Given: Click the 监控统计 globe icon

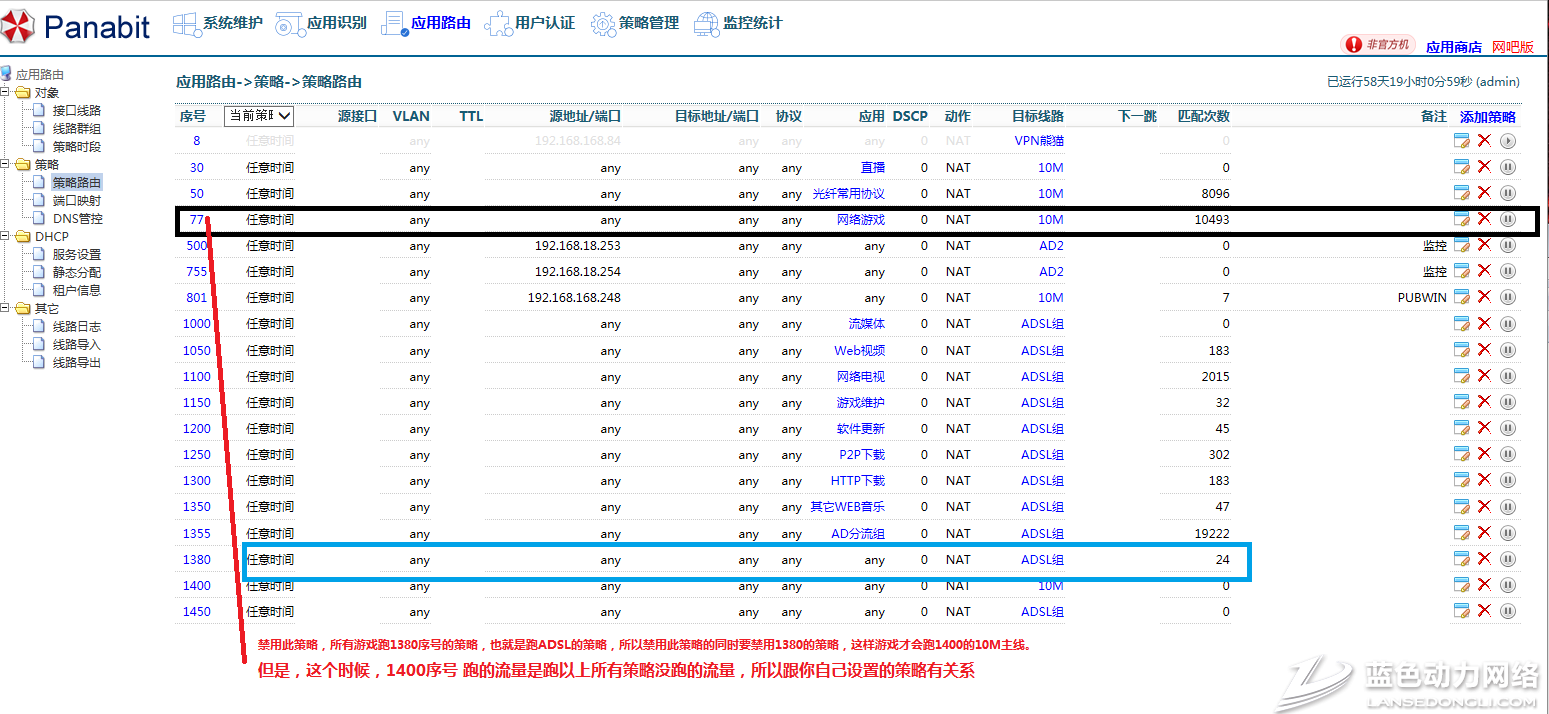Looking at the screenshot, I should click(x=707, y=24).
